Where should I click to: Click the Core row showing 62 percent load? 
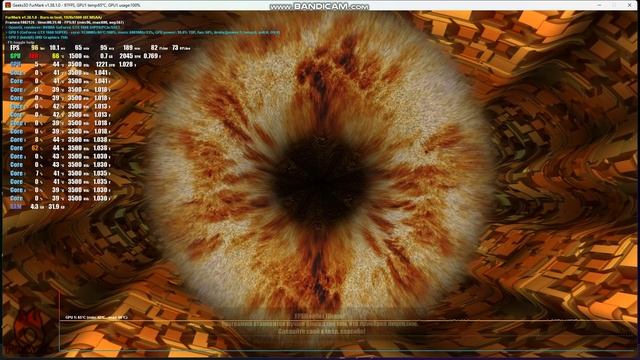60,148
